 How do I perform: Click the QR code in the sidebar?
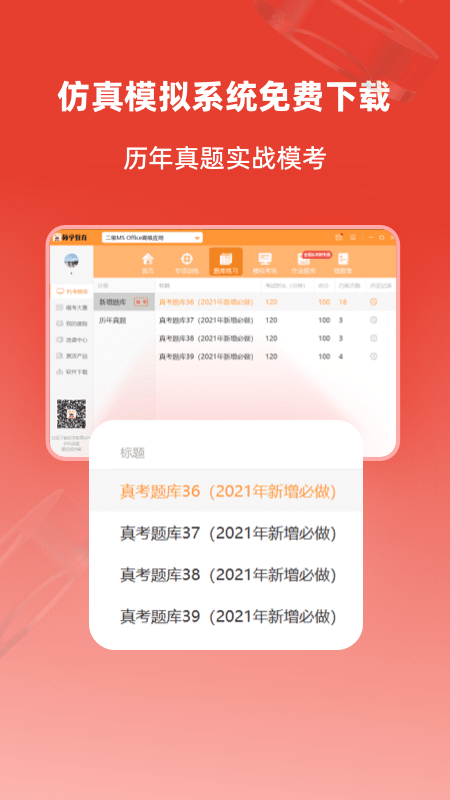(71, 414)
